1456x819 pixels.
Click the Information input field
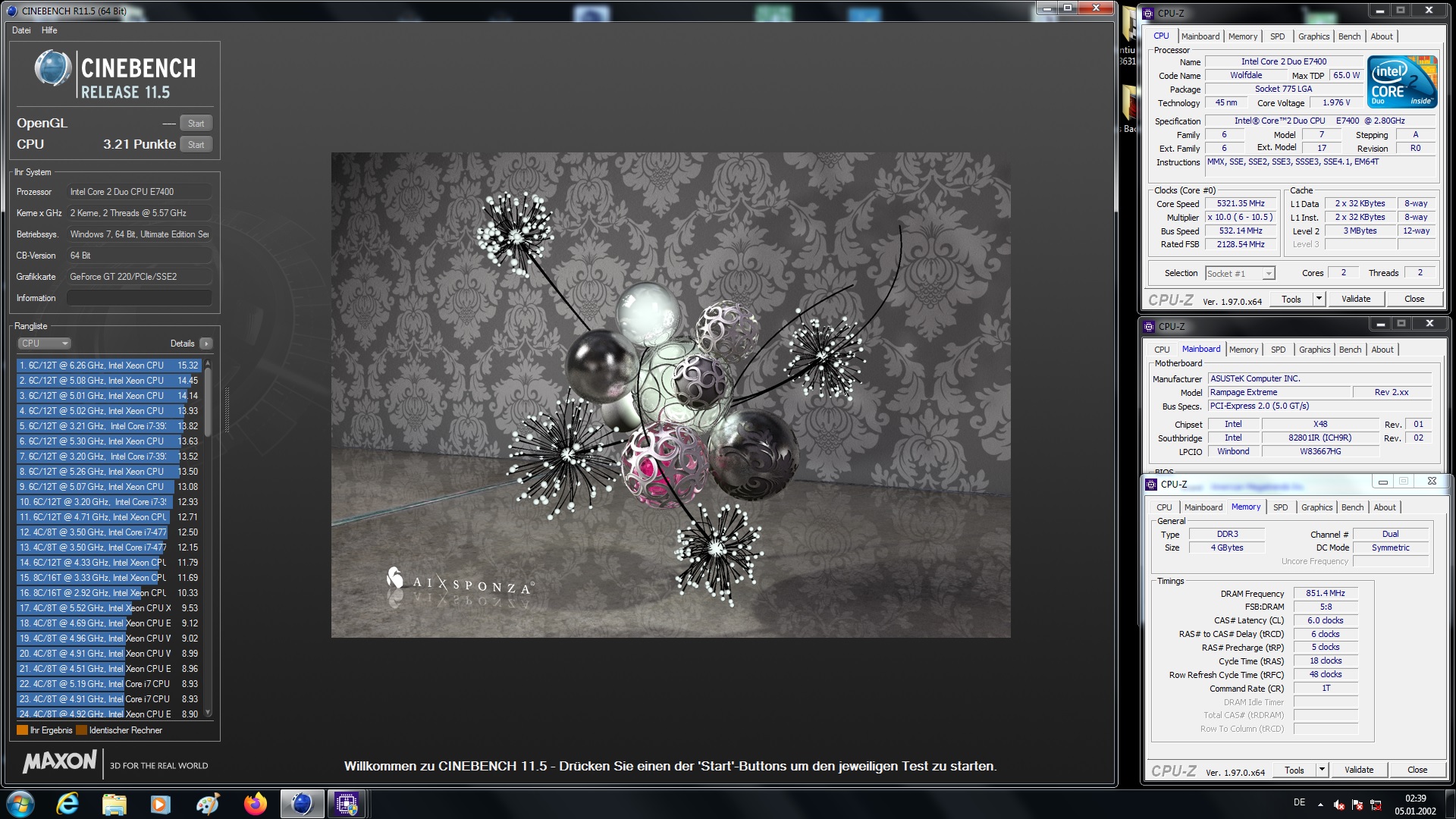[139, 298]
